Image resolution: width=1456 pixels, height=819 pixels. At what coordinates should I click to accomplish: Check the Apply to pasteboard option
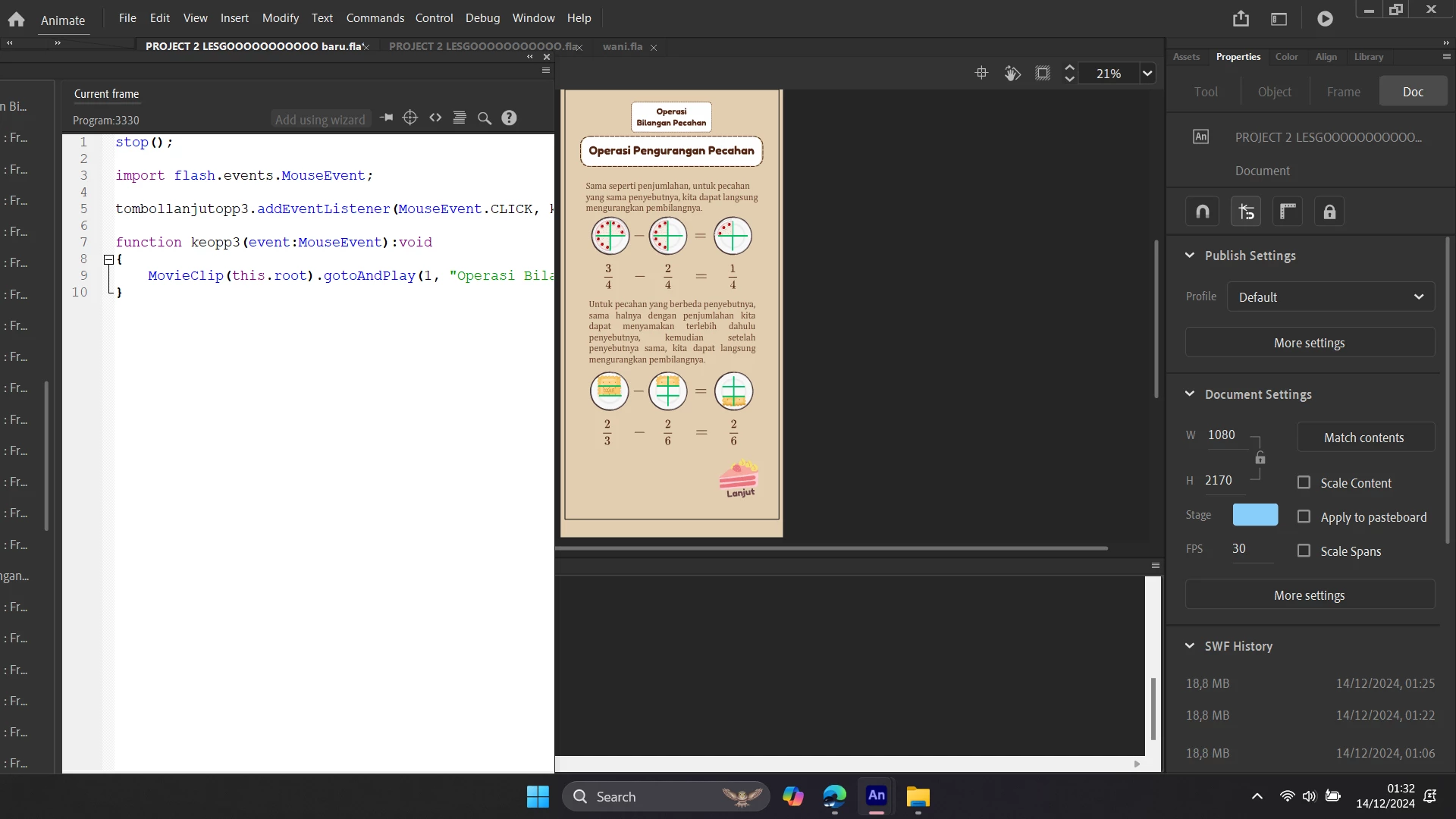point(1304,516)
